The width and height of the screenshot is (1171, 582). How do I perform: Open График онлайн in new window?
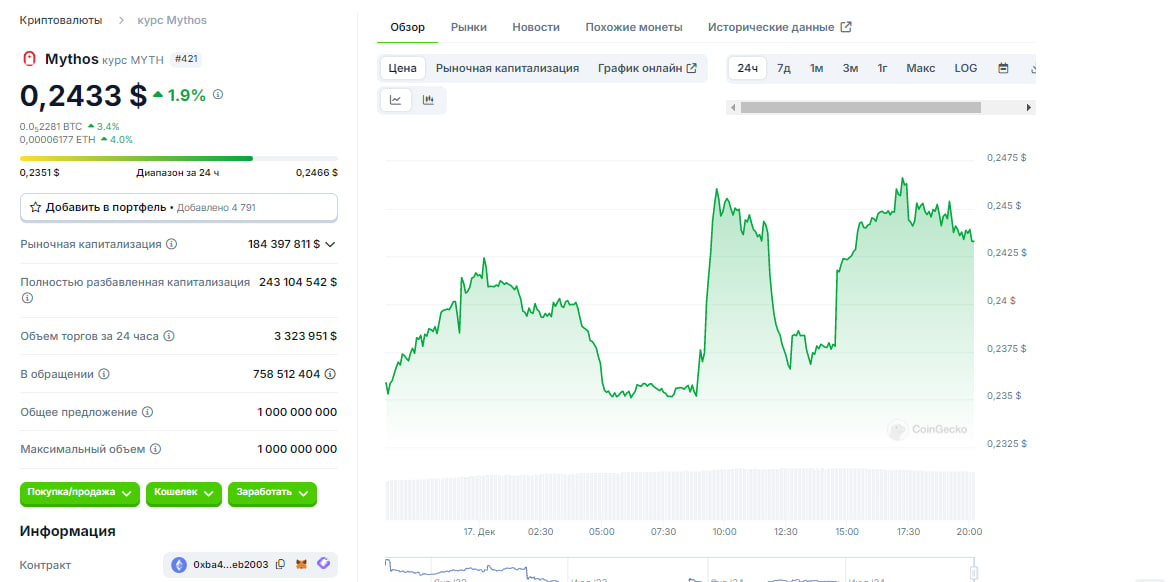pos(647,68)
